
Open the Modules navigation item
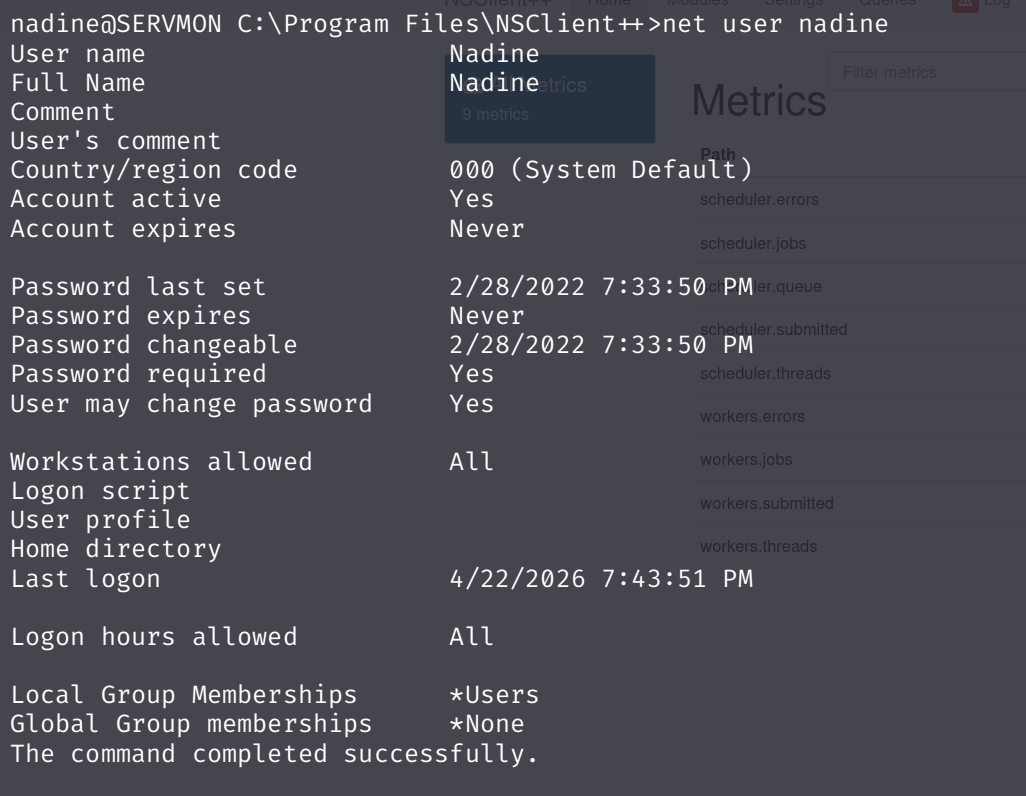[700, 3]
